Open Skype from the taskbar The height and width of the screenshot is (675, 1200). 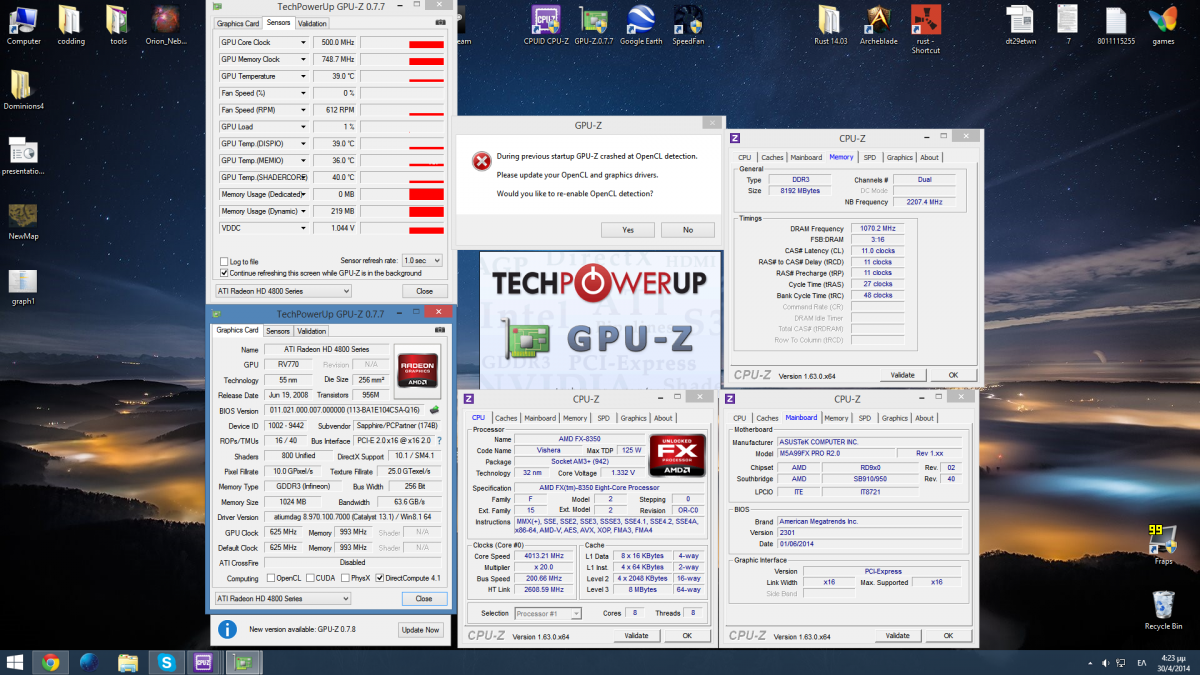click(x=165, y=662)
